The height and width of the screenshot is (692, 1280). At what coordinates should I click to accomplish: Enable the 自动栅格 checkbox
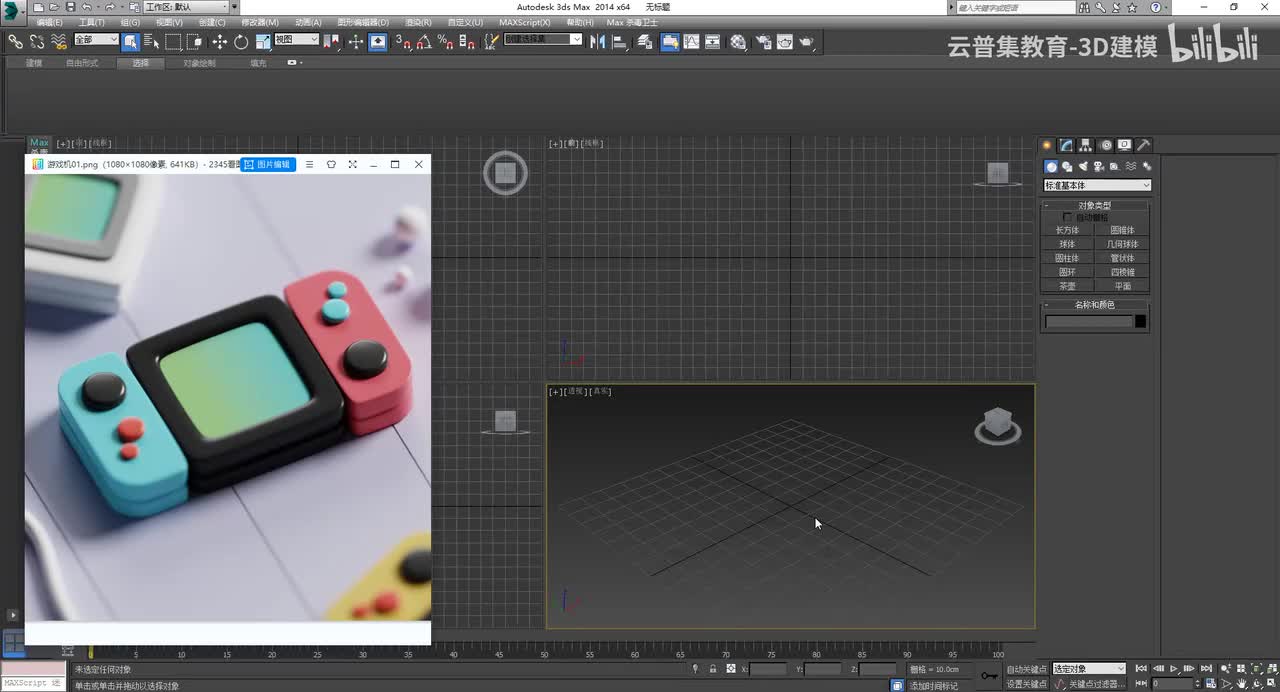[x=1068, y=217]
